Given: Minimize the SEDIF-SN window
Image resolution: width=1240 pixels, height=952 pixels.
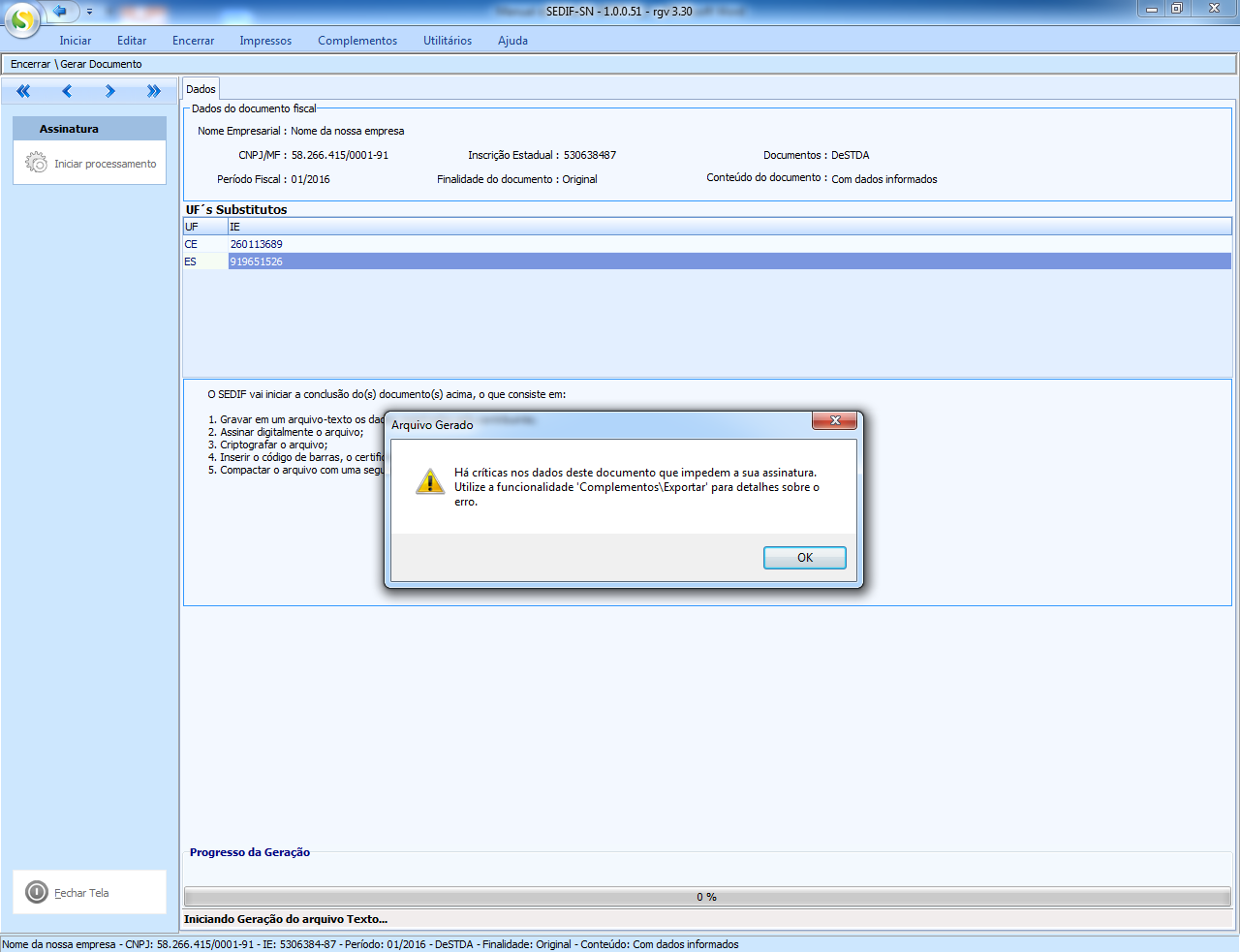Looking at the screenshot, I should point(1152,9).
